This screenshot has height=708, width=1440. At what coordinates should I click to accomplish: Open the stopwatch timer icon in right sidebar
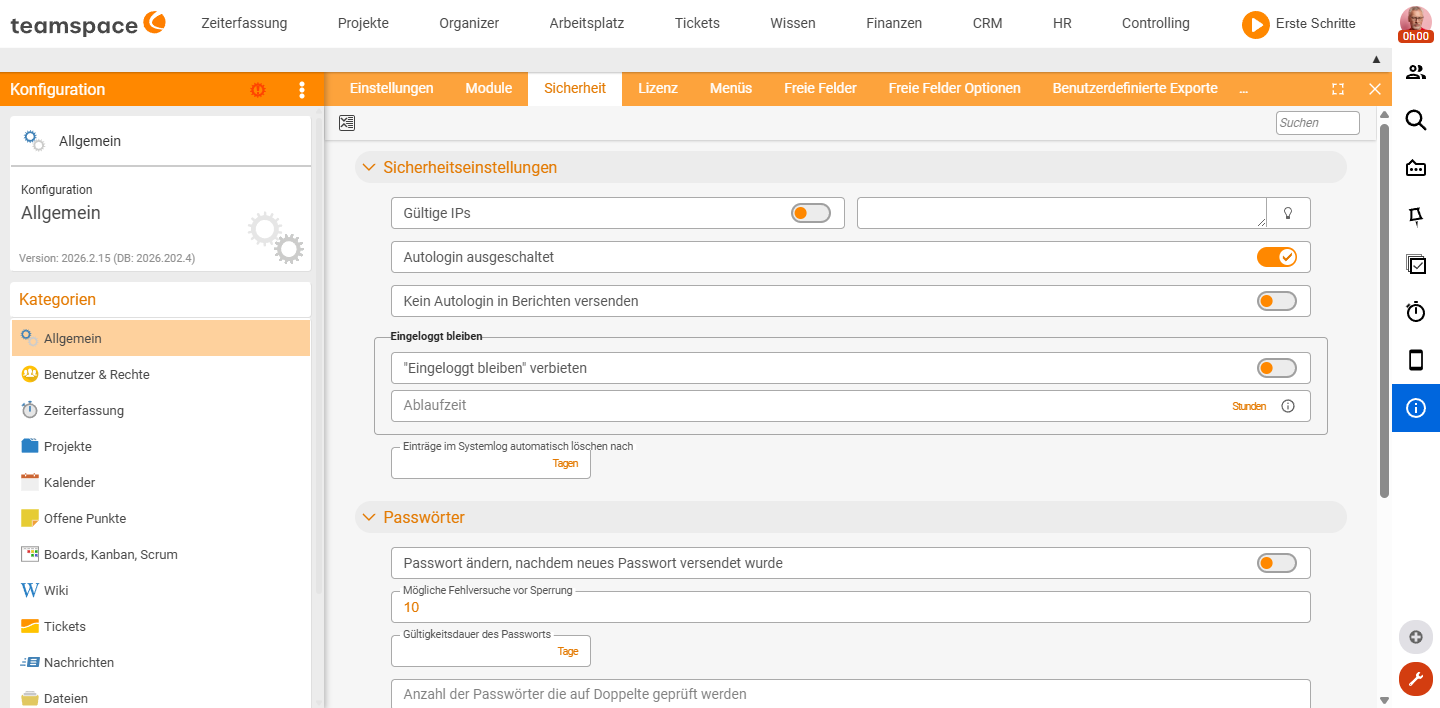tap(1416, 312)
